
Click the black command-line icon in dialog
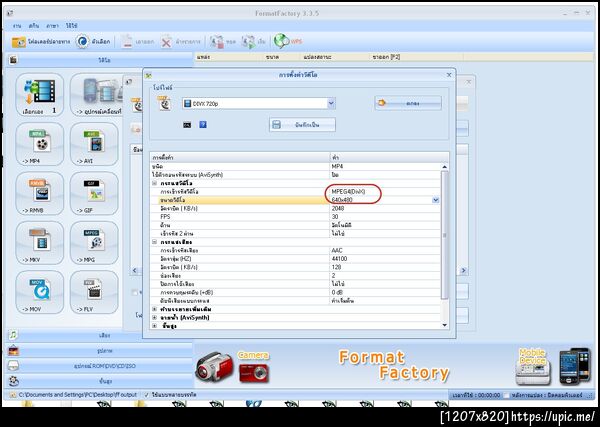(187, 125)
